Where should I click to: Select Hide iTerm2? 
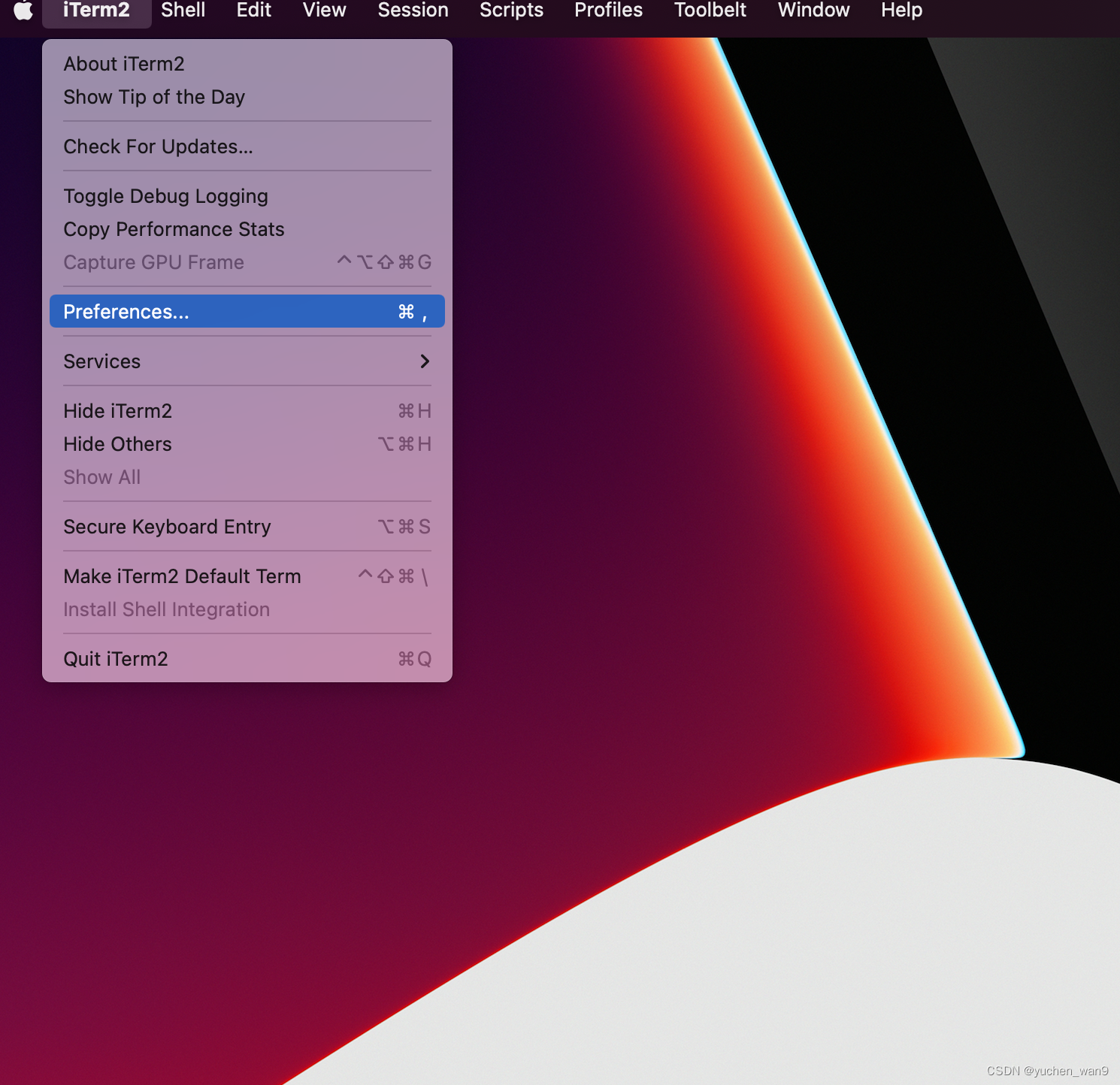[247, 411]
